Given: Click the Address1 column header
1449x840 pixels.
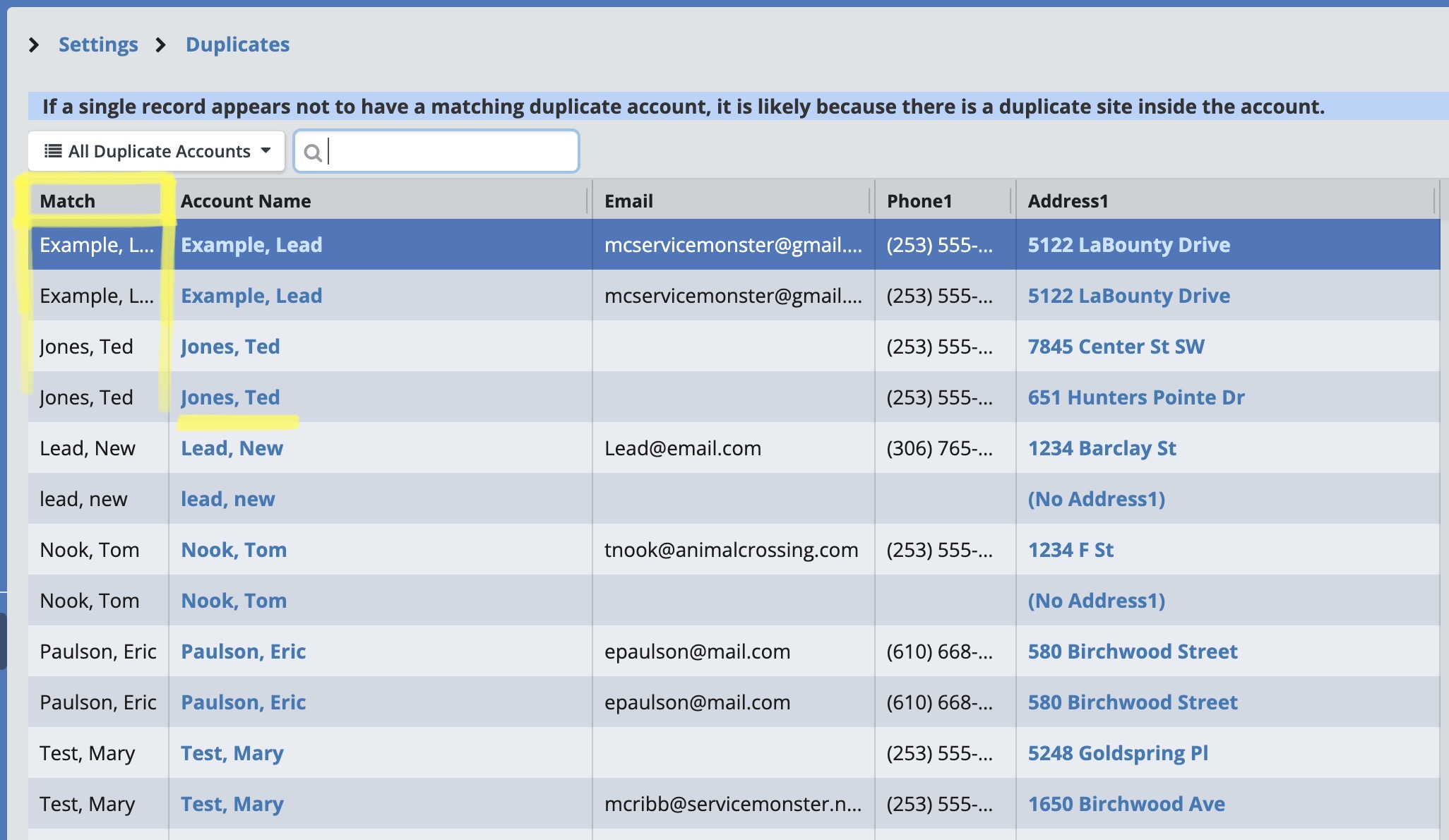Looking at the screenshot, I should (1068, 201).
